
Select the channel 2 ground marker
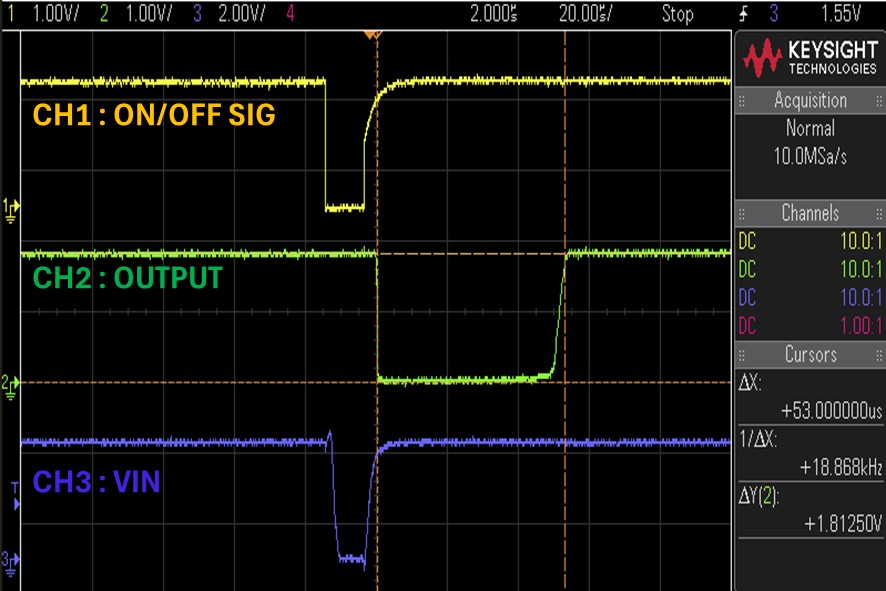[10, 387]
